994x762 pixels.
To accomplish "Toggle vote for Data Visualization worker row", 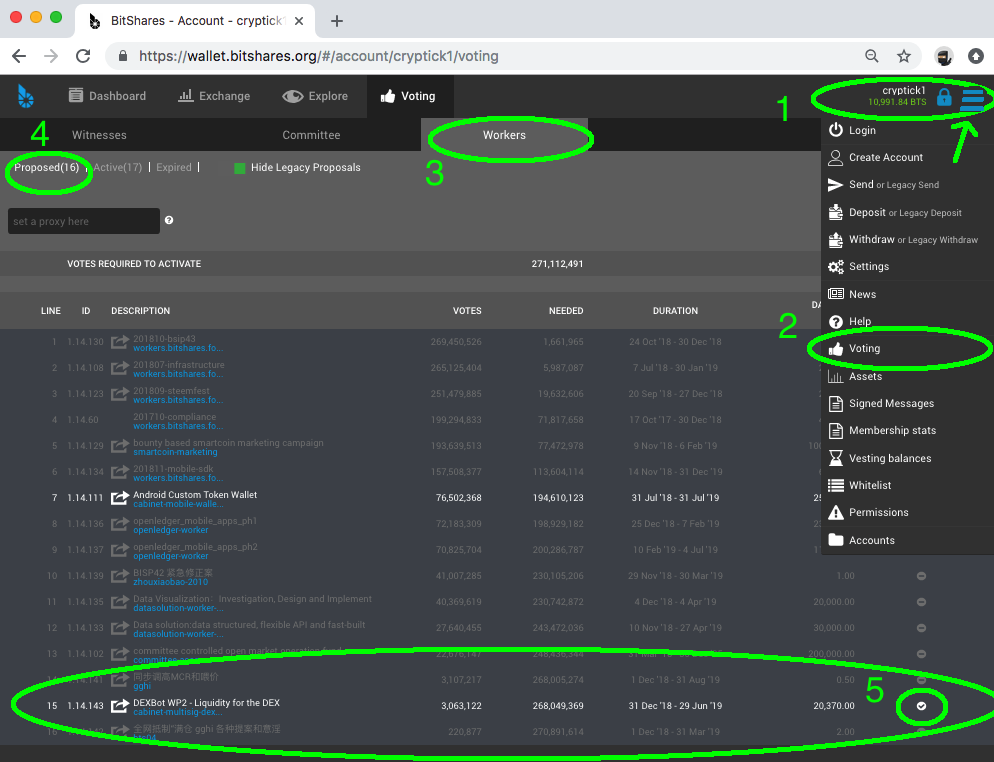I will [921, 602].
